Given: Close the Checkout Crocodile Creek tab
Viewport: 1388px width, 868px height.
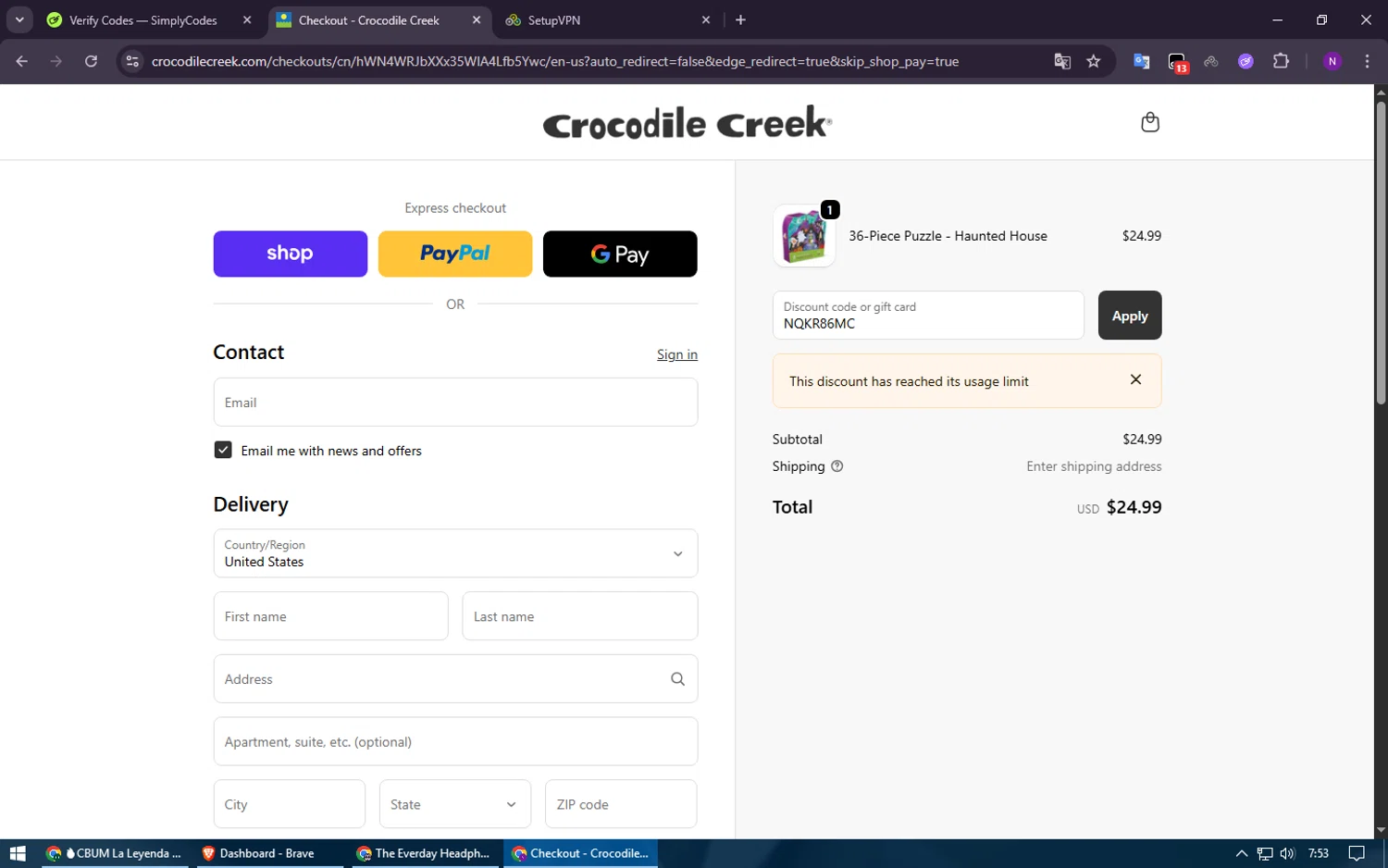Looking at the screenshot, I should click(476, 19).
